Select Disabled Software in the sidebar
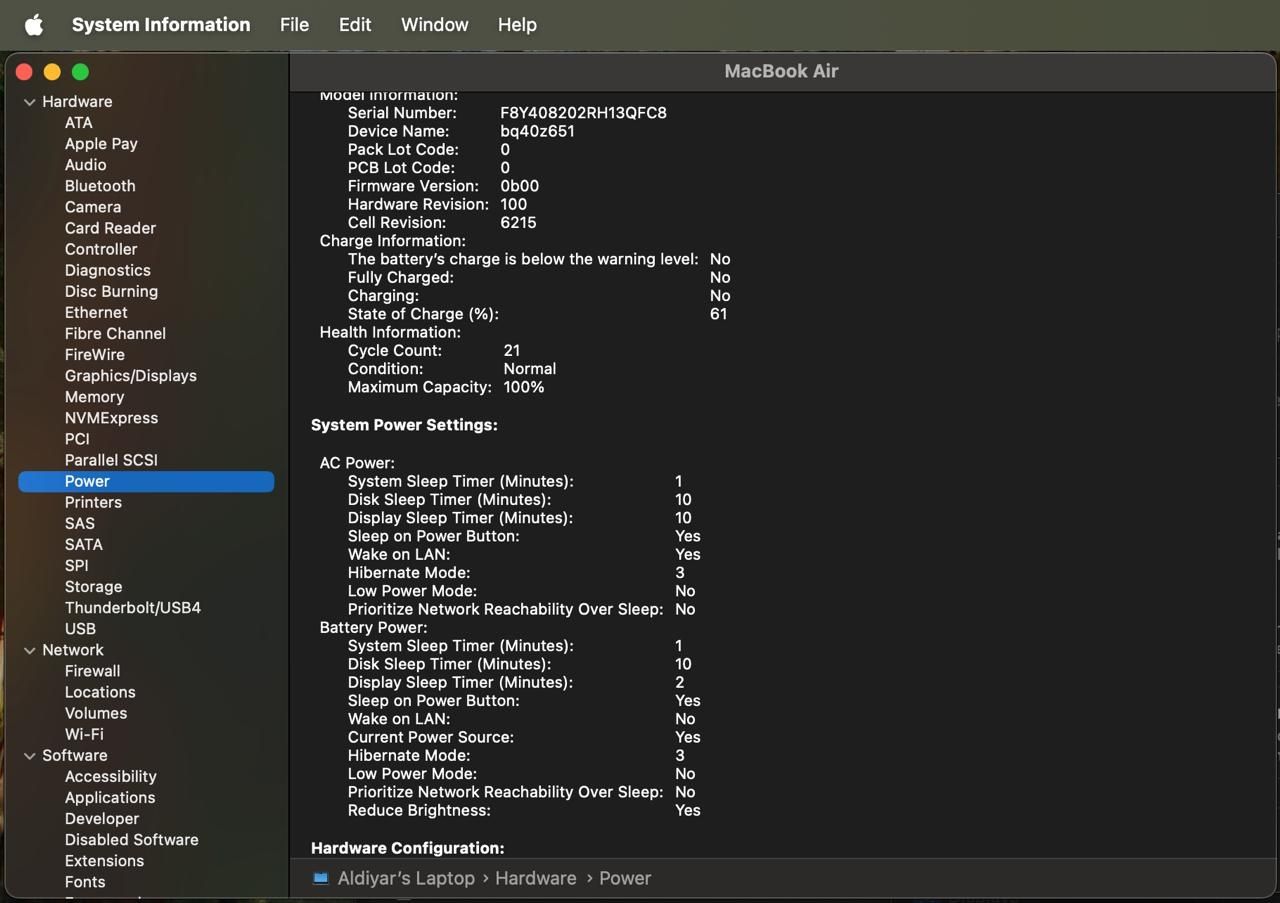Viewport: 1280px width, 903px height. tap(131, 839)
